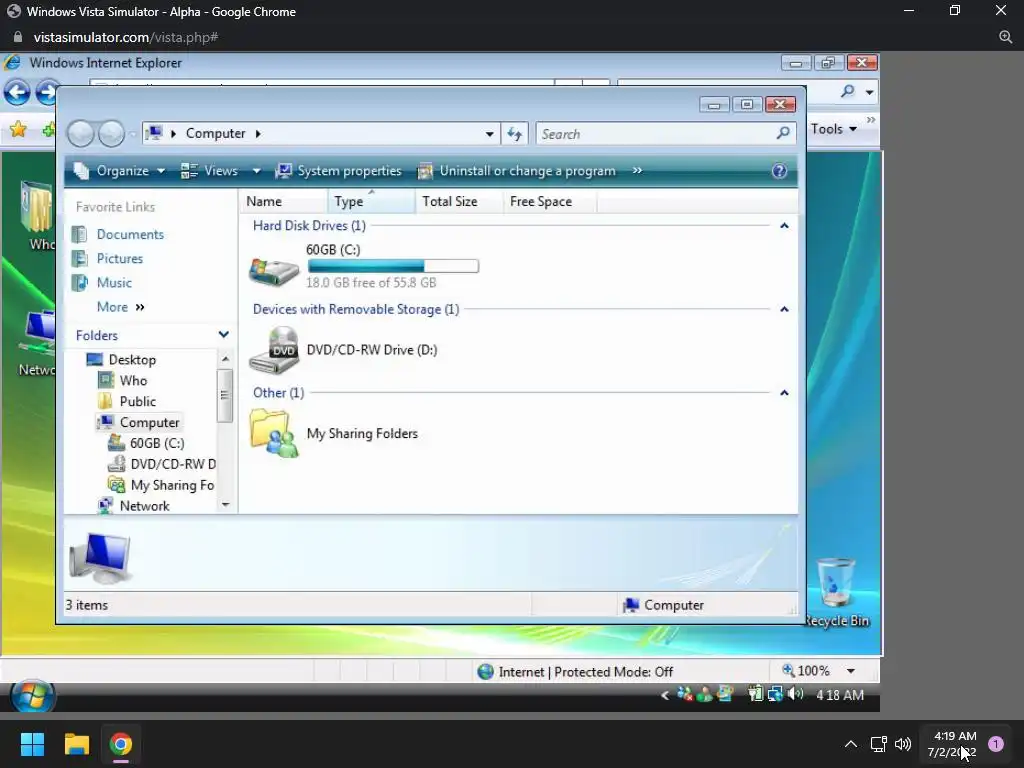Screen dimensions: 1024x768
Task: Open the Pictures favorite link
Action: point(120,259)
